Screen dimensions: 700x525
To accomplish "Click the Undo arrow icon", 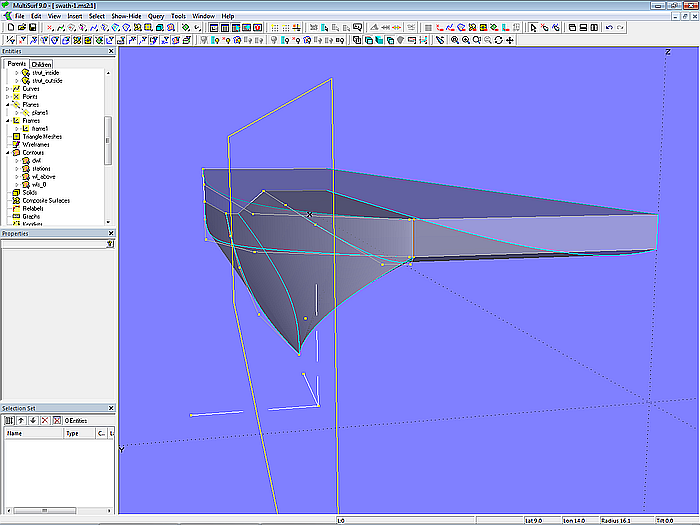I will click(610, 28).
